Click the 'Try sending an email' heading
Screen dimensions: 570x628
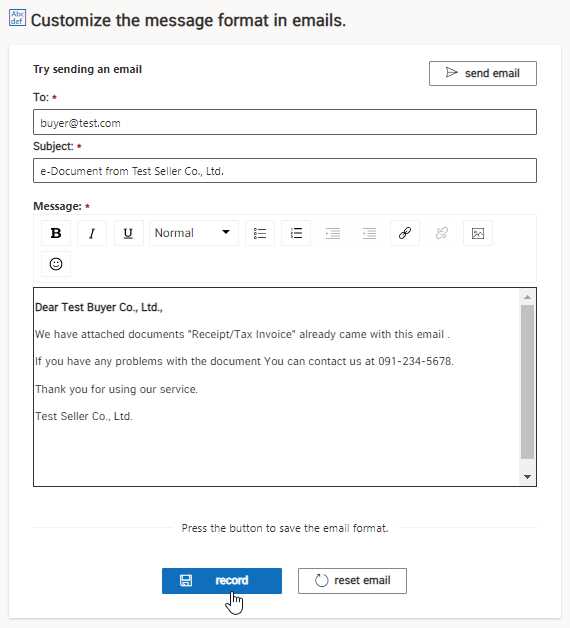point(87,69)
